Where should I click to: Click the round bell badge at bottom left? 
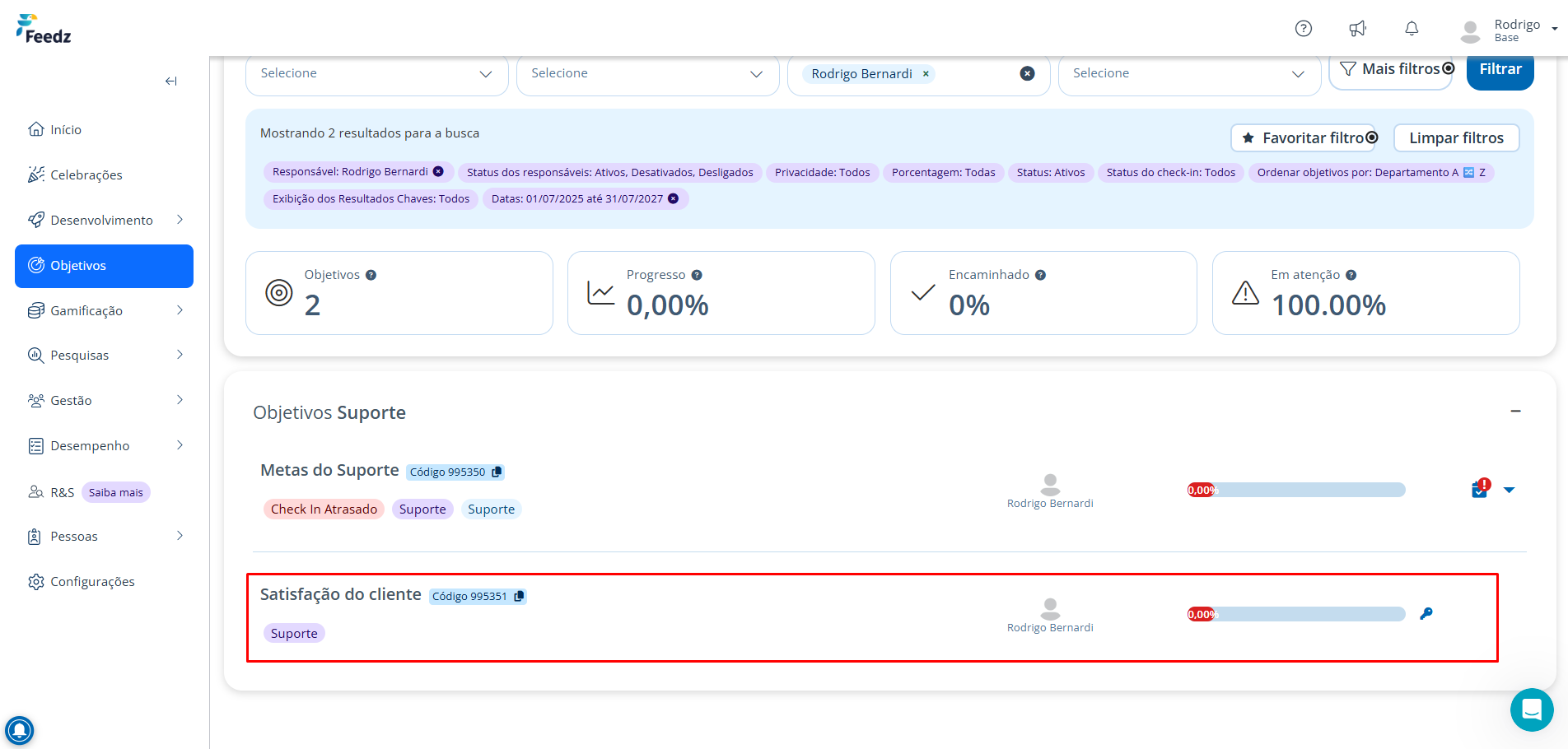click(19, 730)
